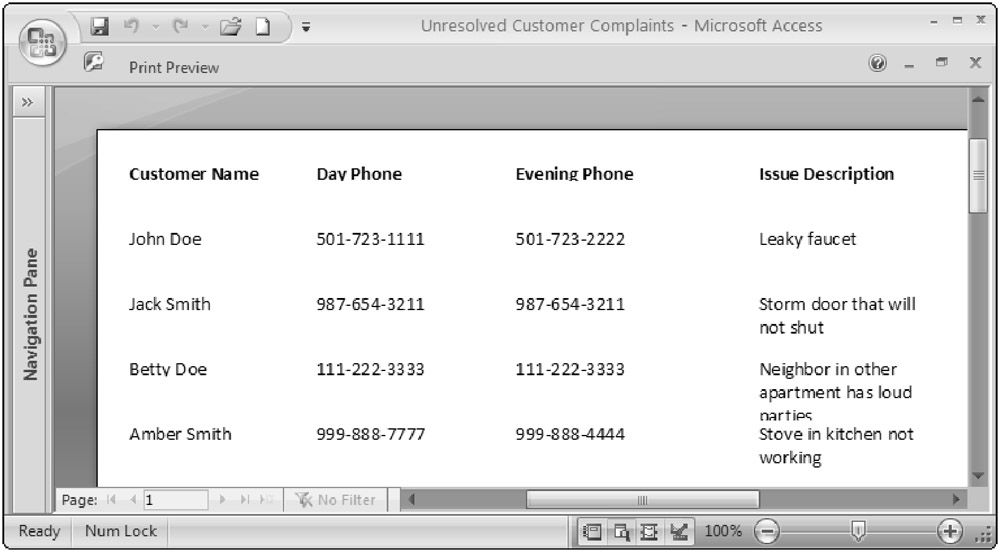Image resolution: width=1000 pixels, height=552 pixels.
Task: Click the zoom slider handle
Action: point(857,531)
